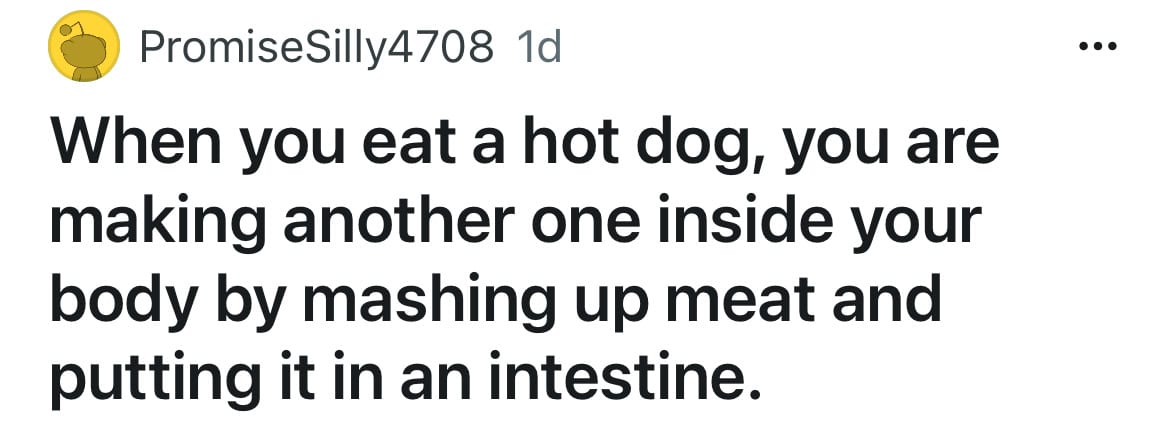This screenshot has width=1170, height=426.
Task: Open PromiseSilly4708's user profile link
Action: coord(316,49)
